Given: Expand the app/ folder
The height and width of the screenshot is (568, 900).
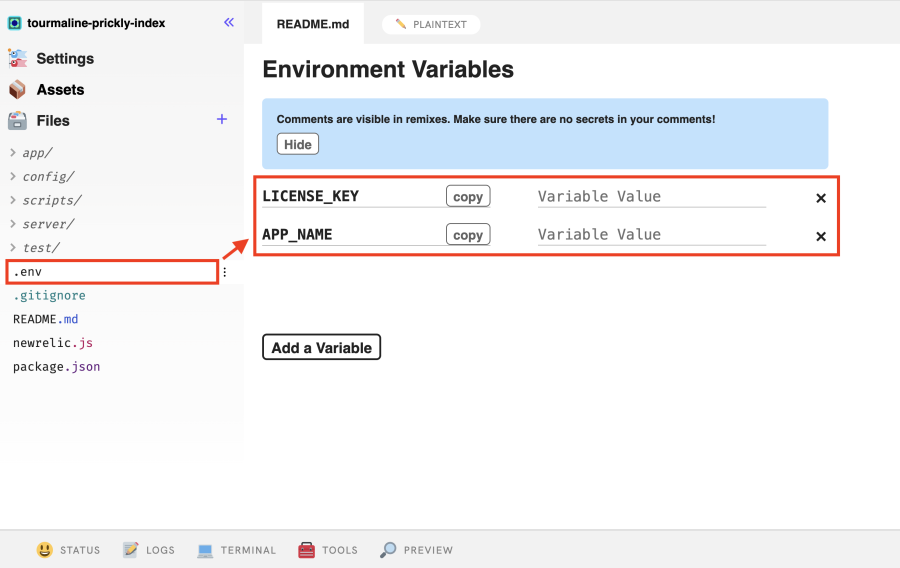Looking at the screenshot, I should [x=37, y=153].
